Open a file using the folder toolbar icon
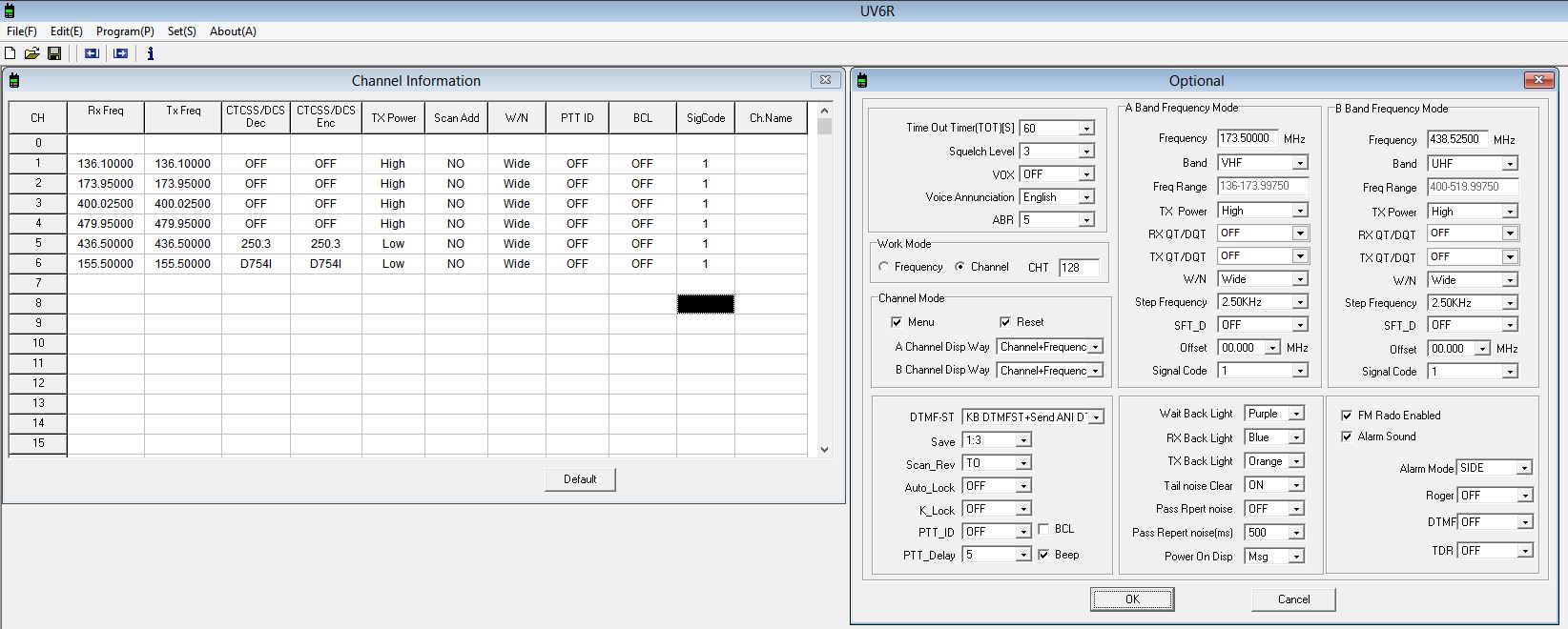This screenshot has width=1568, height=629. tap(32, 53)
